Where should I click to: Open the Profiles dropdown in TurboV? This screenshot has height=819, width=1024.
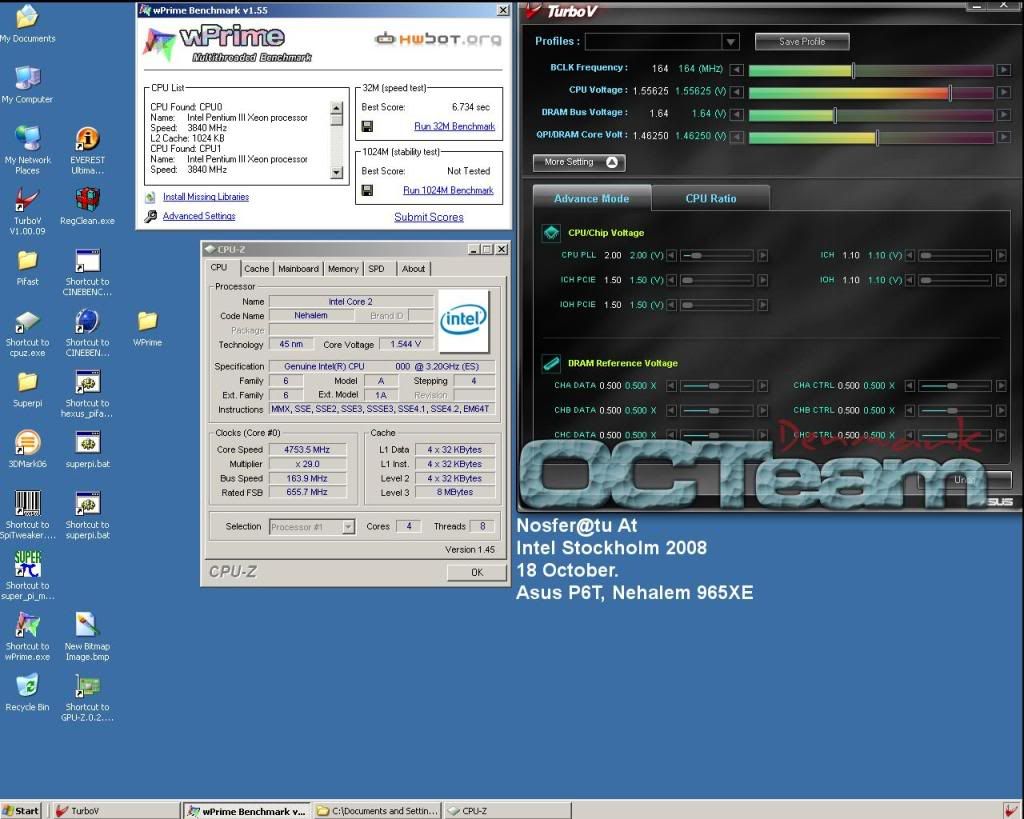(x=731, y=42)
